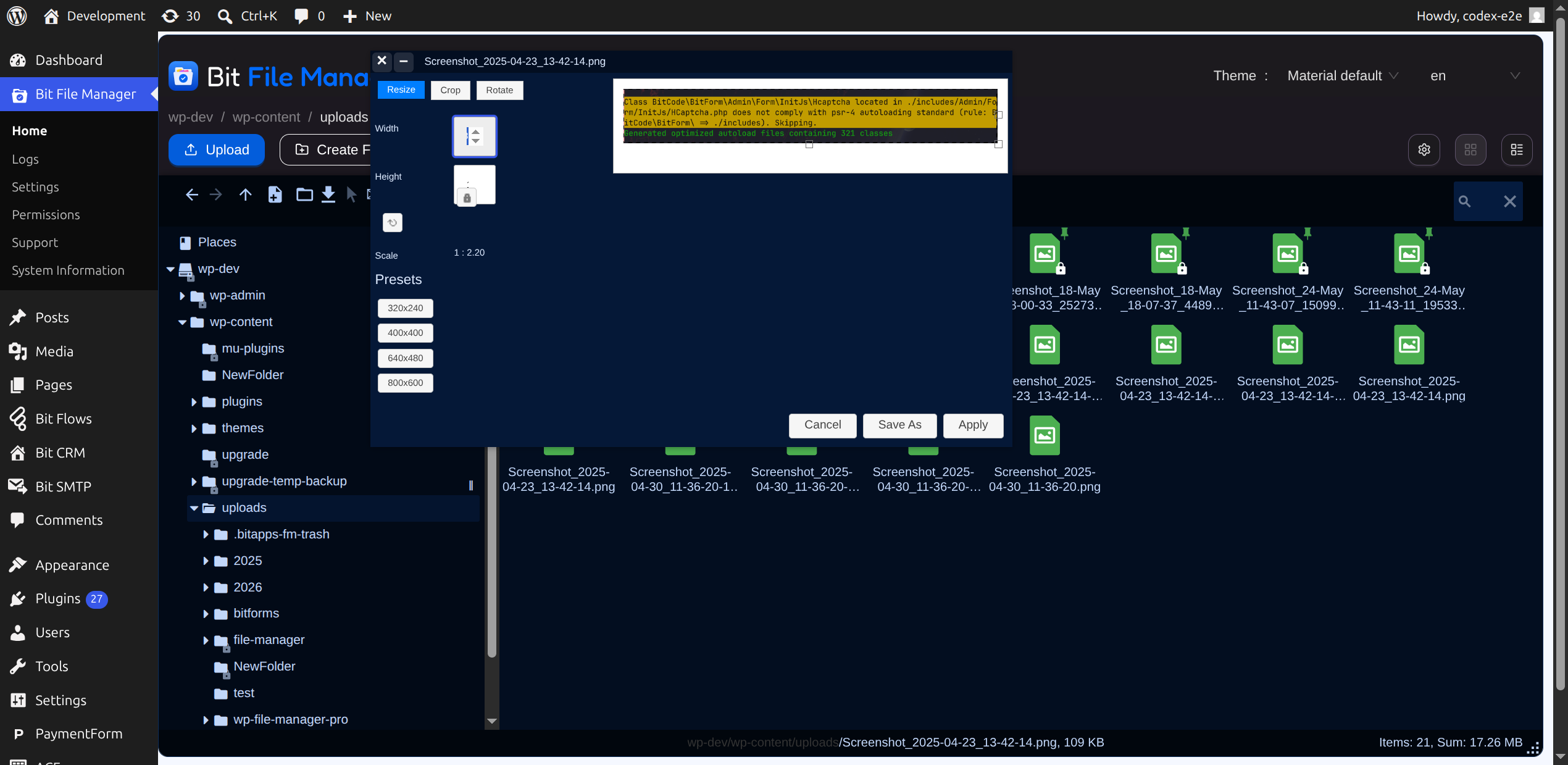Switch to the Rotate tab
This screenshot has width=1568, height=765.
tap(499, 90)
